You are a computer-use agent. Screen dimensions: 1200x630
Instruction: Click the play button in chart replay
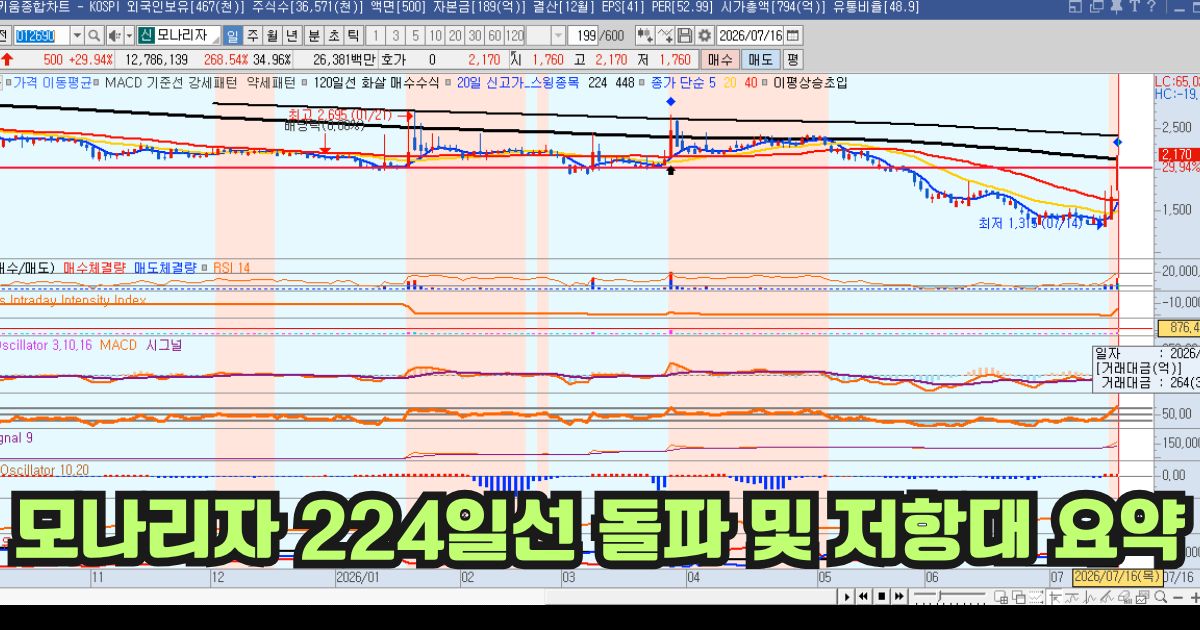tap(847, 597)
